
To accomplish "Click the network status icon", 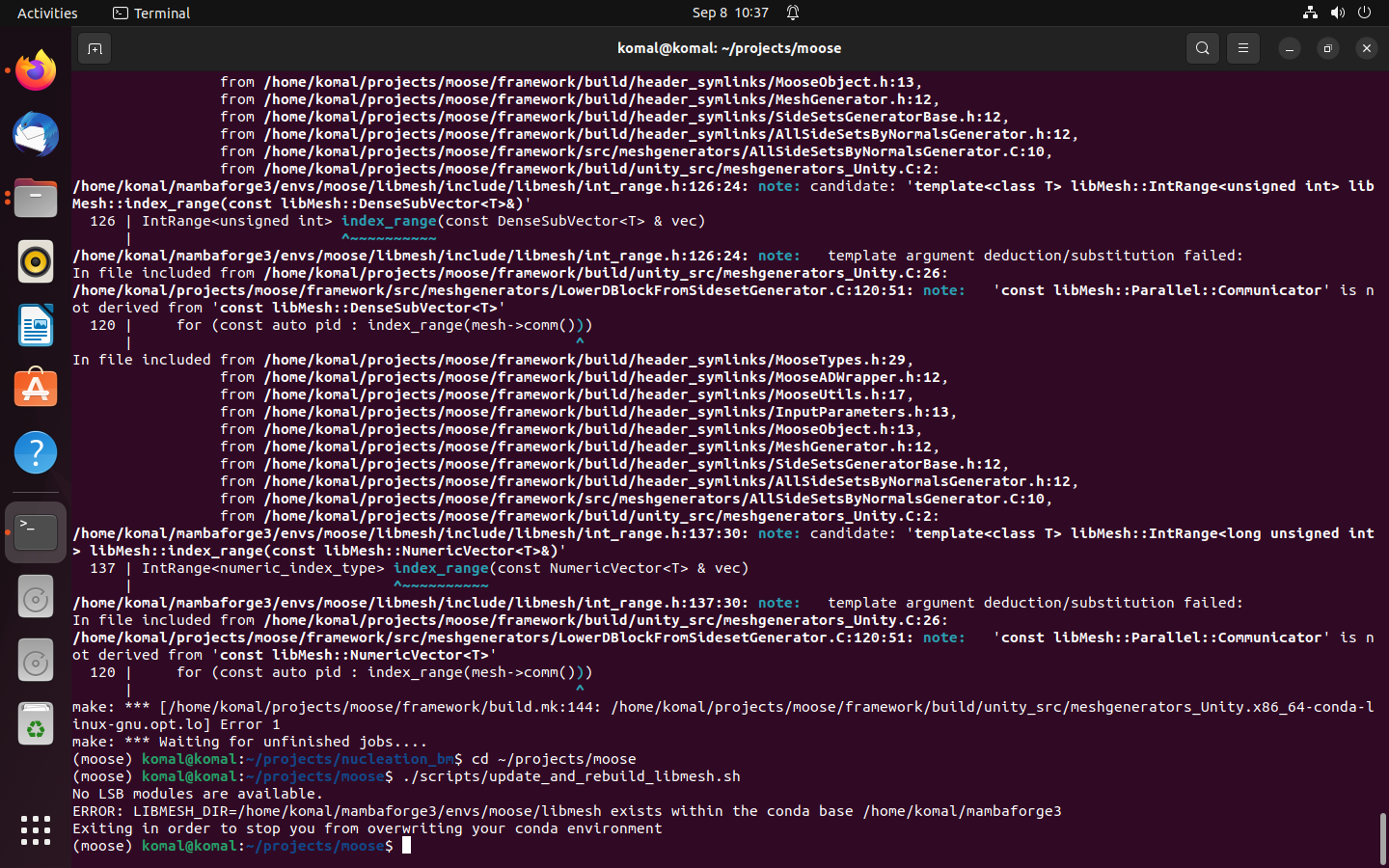I will (1309, 13).
